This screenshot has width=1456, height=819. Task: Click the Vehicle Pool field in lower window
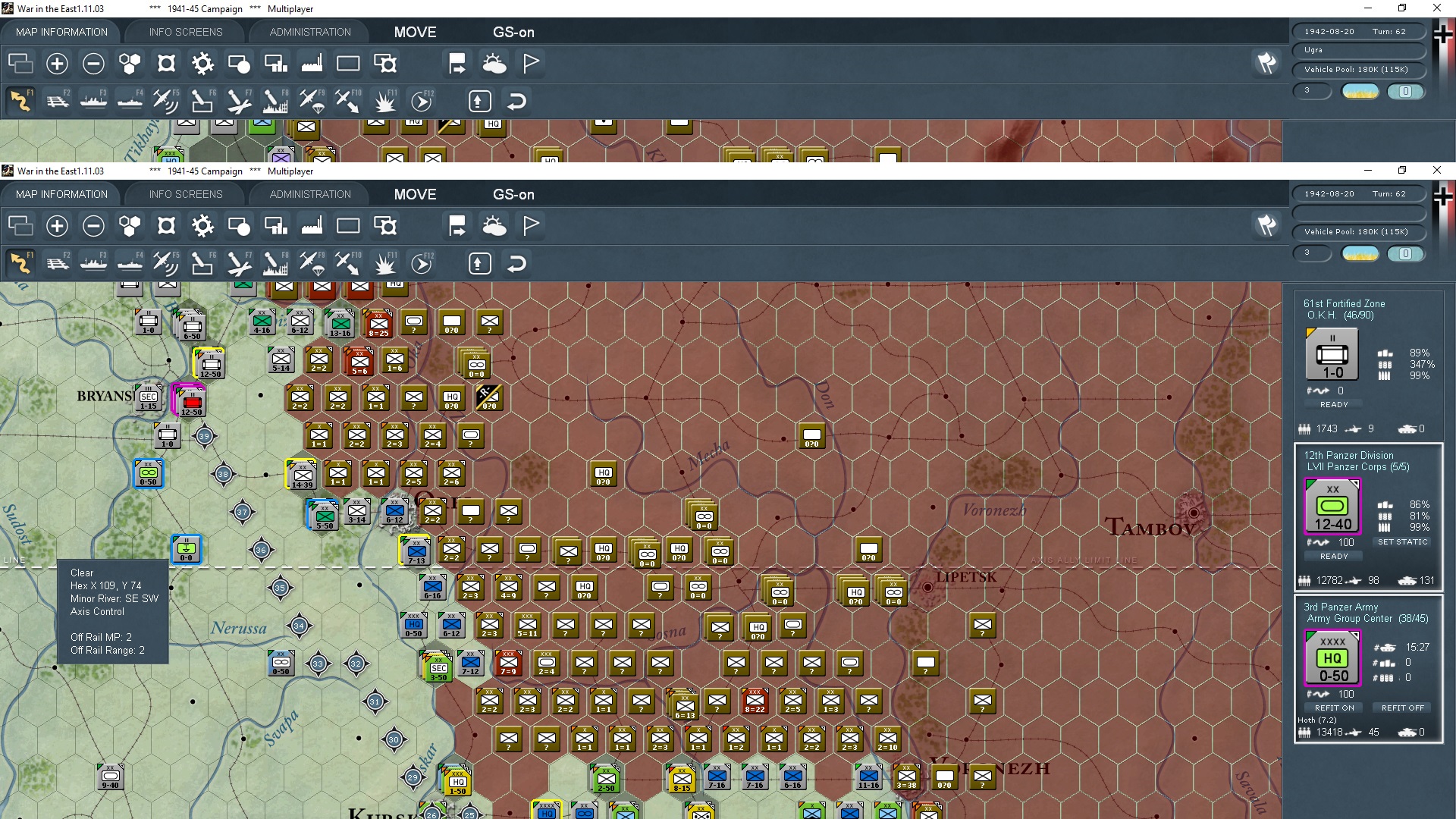1358,232
